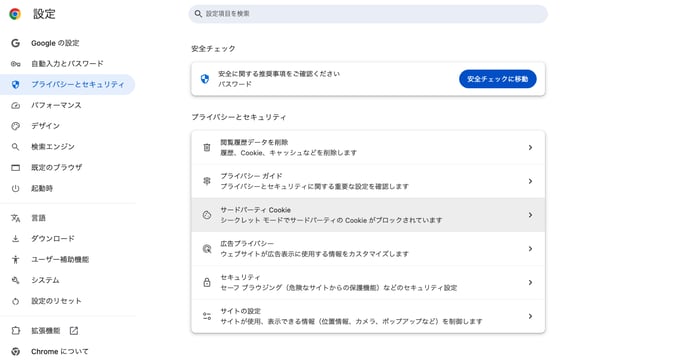This screenshot has width=688, height=364.
Task: Click the 設定 page title
Action: tap(44, 14)
